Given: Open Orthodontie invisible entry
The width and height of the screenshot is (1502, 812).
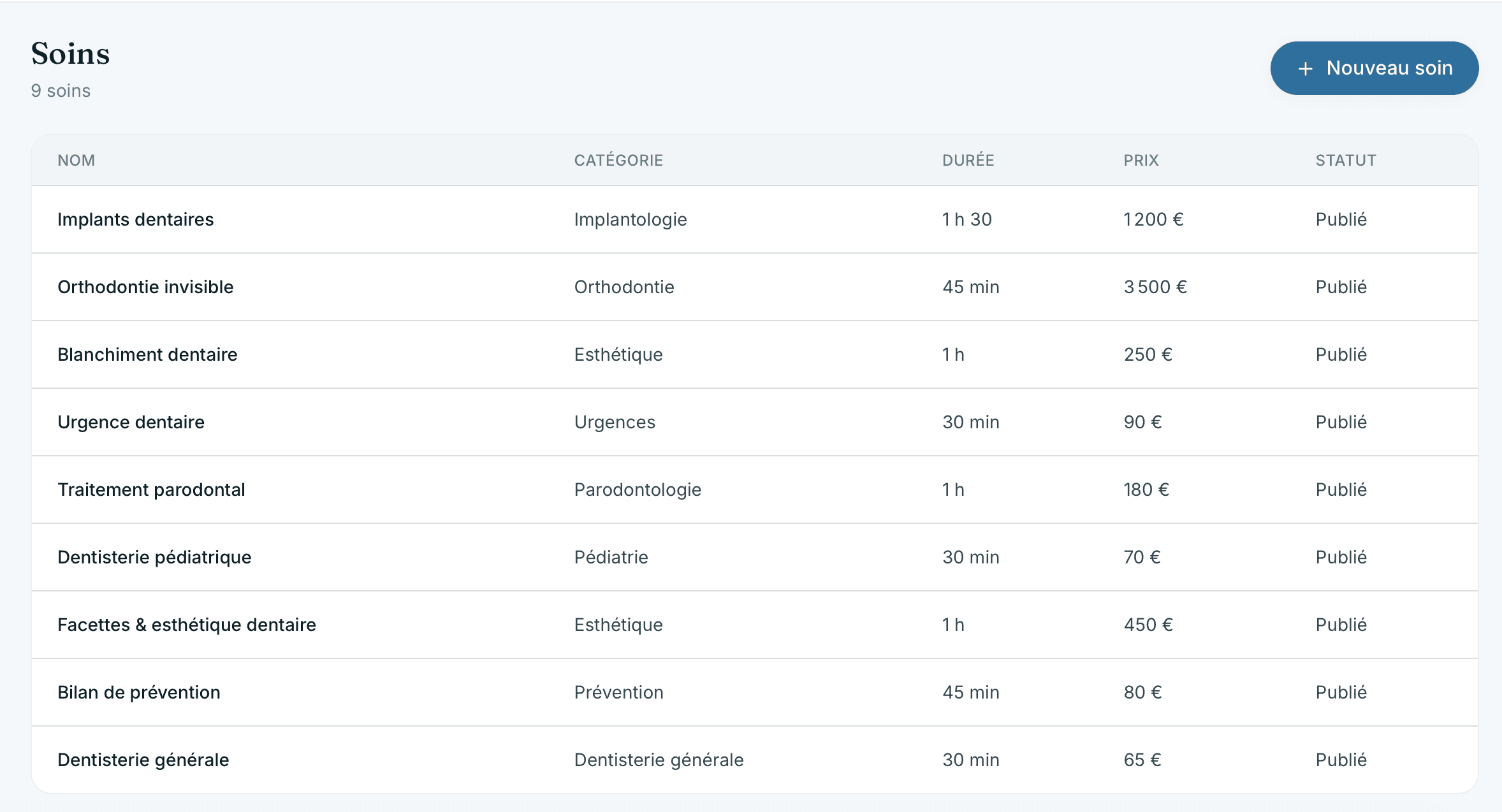Looking at the screenshot, I should (x=145, y=287).
